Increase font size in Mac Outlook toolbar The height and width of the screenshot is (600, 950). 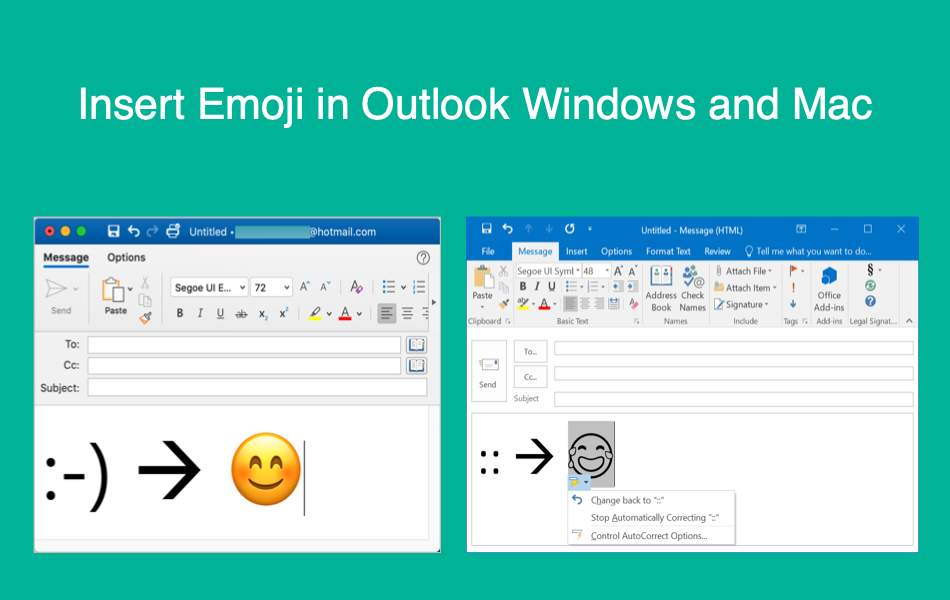[305, 287]
